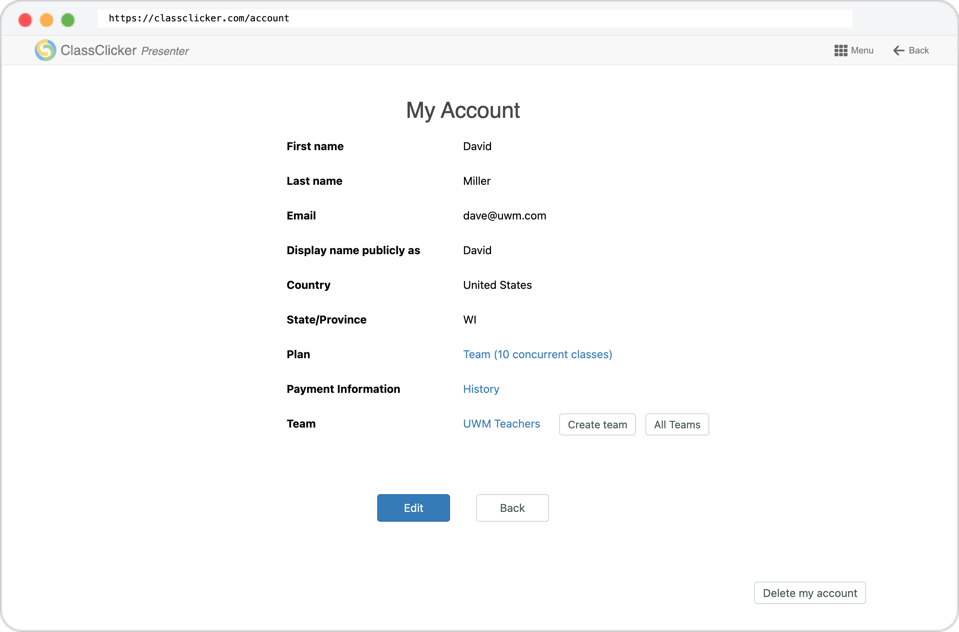Viewport: 959px width, 632px height.
Task: Click the All Teams button
Action: [677, 425]
